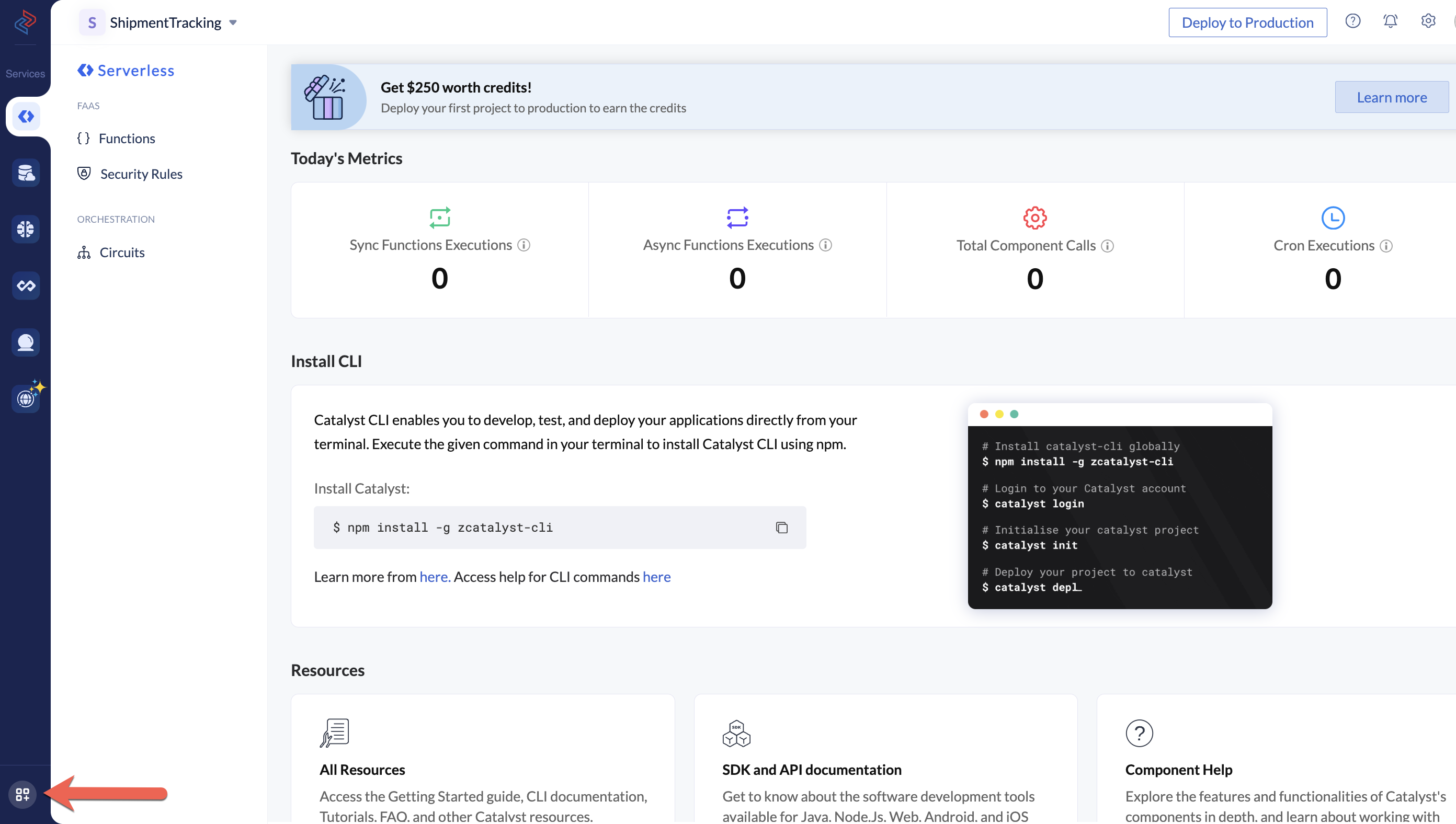
Task: Click Learn more on credits banner
Action: 1391,97
